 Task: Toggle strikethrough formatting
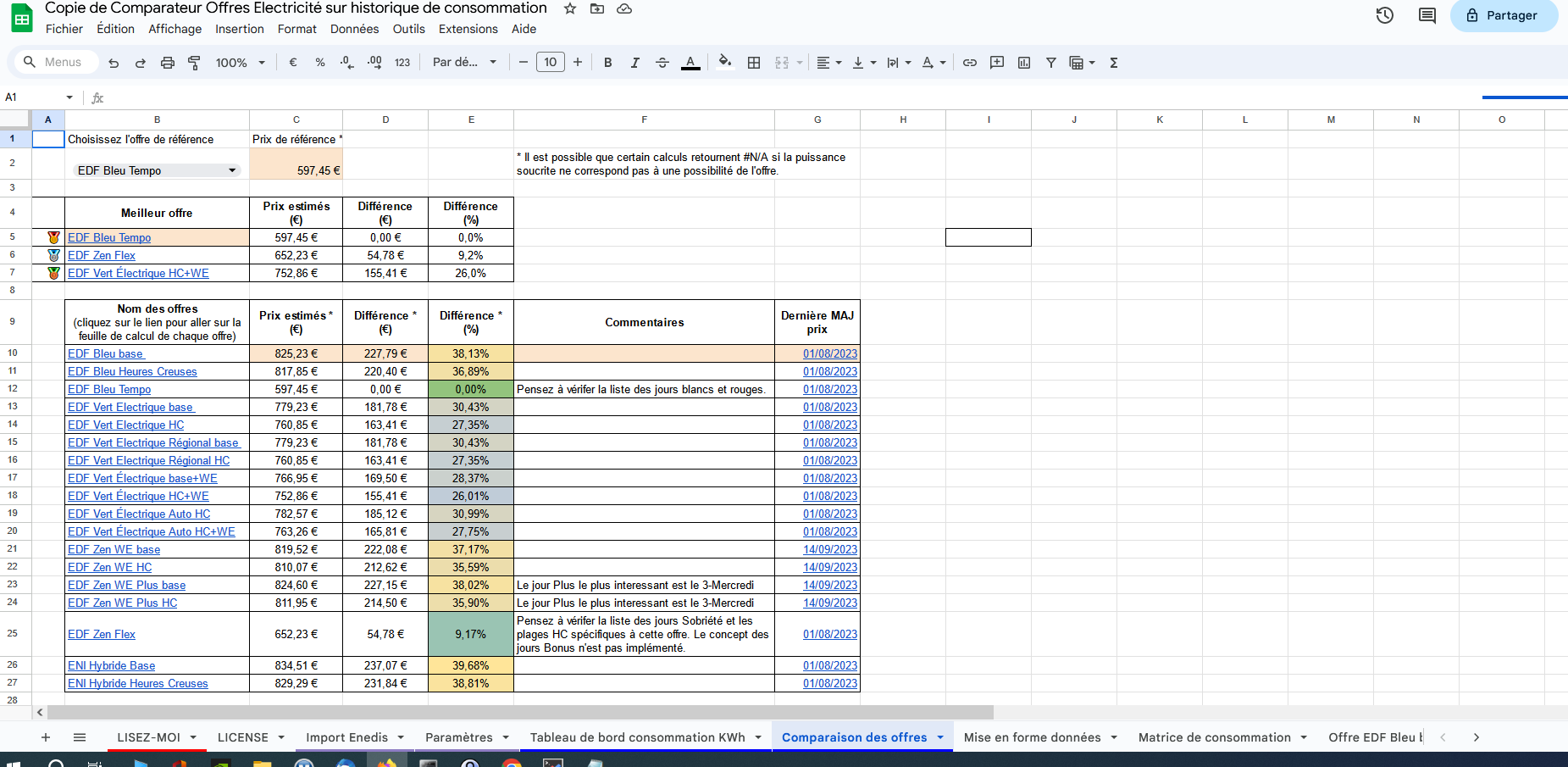click(x=662, y=63)
